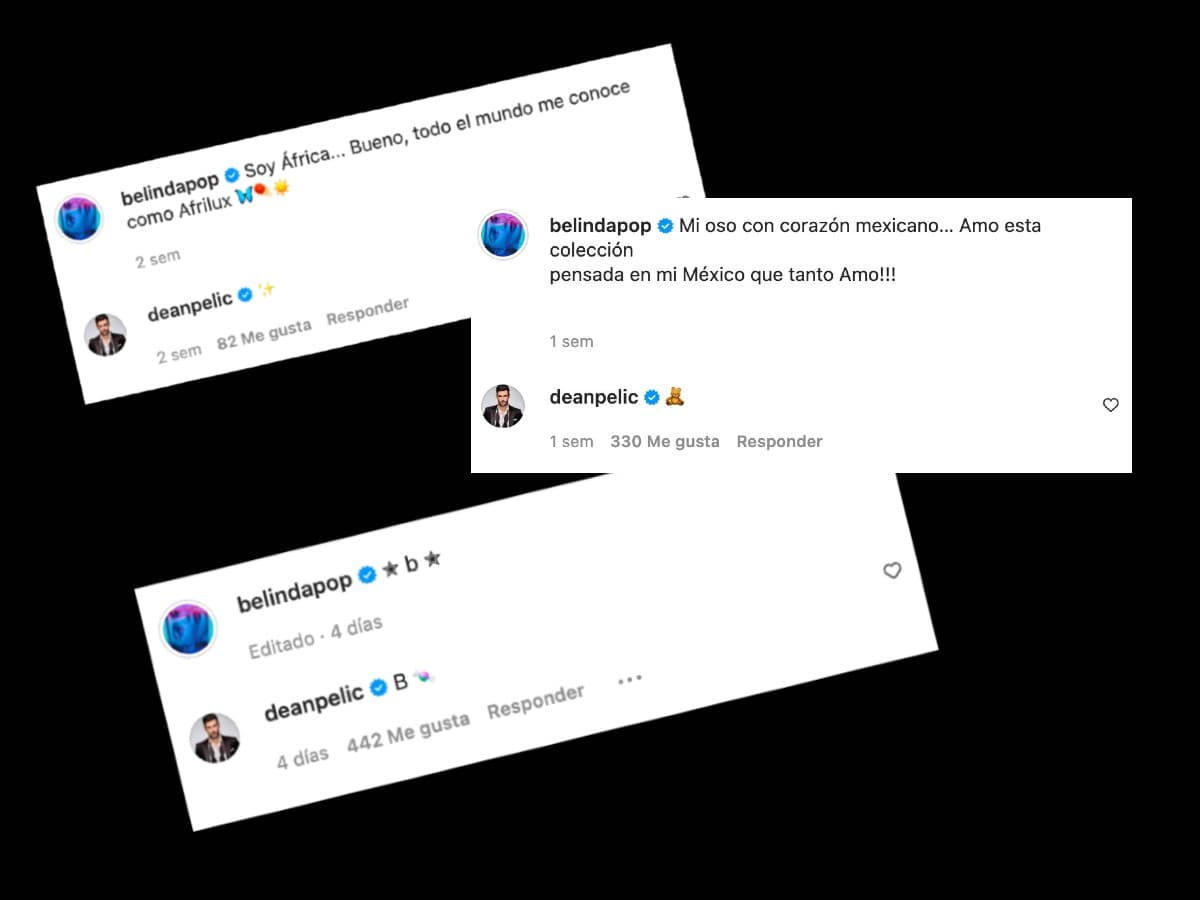Reply to deanpelic's comment with 442 Me gusta
The width and height of the screenshot is (1200, 900).
(x=536, y=702)
